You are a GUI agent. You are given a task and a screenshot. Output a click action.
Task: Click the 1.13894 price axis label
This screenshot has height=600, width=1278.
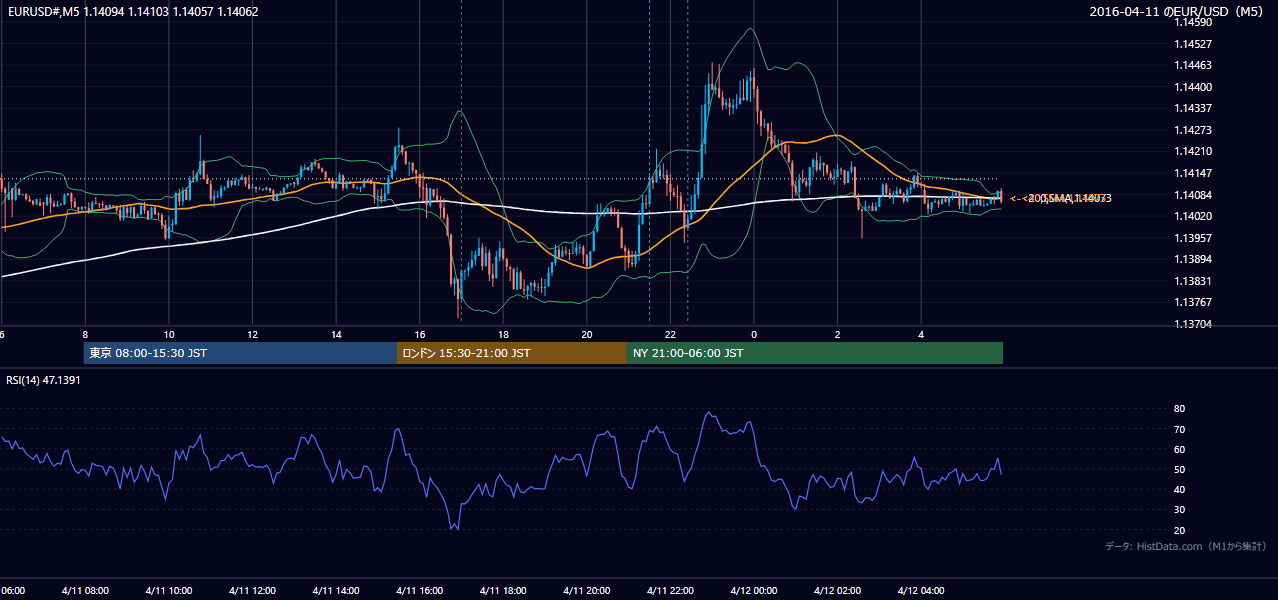pyautogui.click(x=1194, y=259)
